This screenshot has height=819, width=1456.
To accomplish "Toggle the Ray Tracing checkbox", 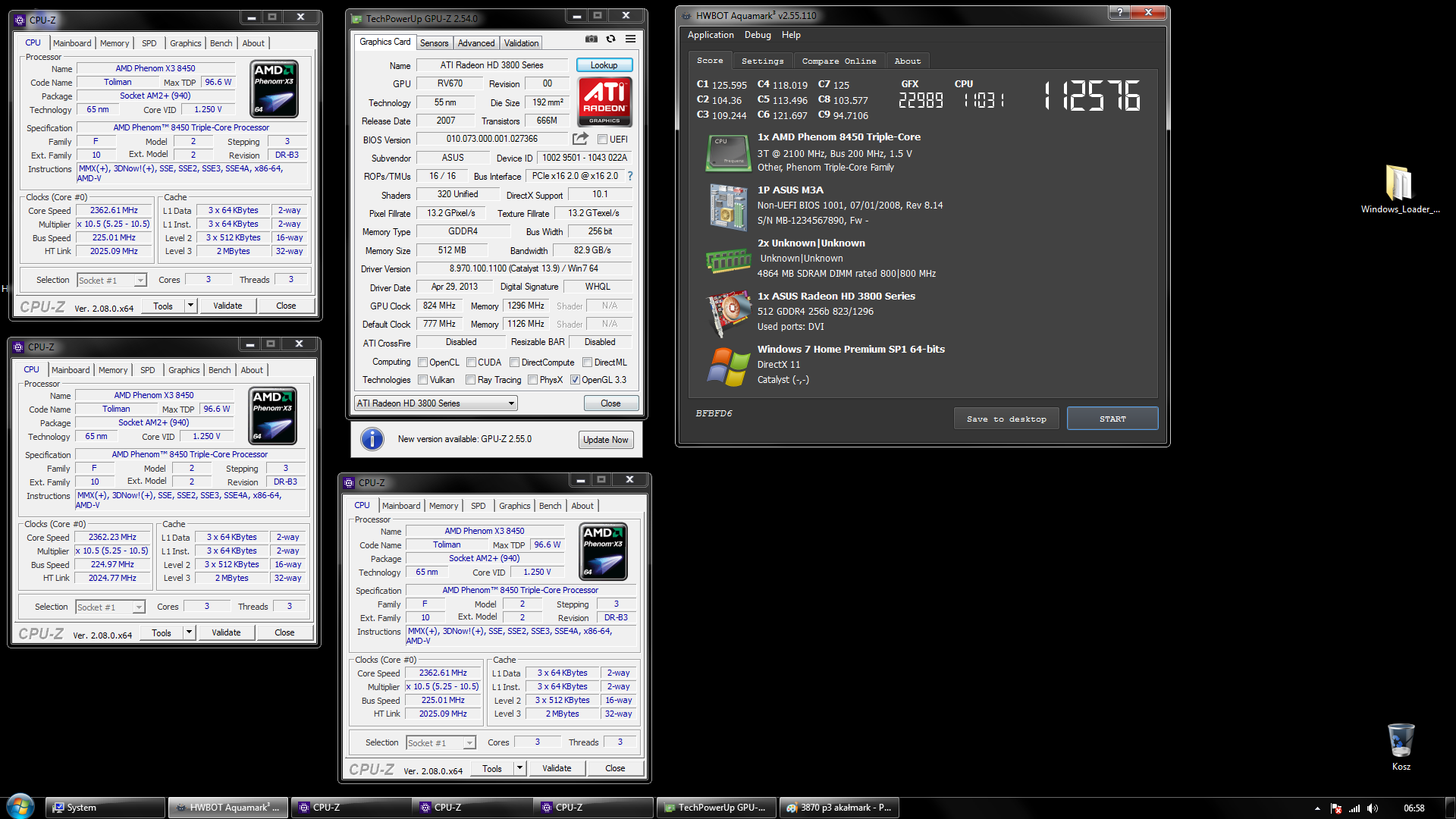I will [470, 380].
